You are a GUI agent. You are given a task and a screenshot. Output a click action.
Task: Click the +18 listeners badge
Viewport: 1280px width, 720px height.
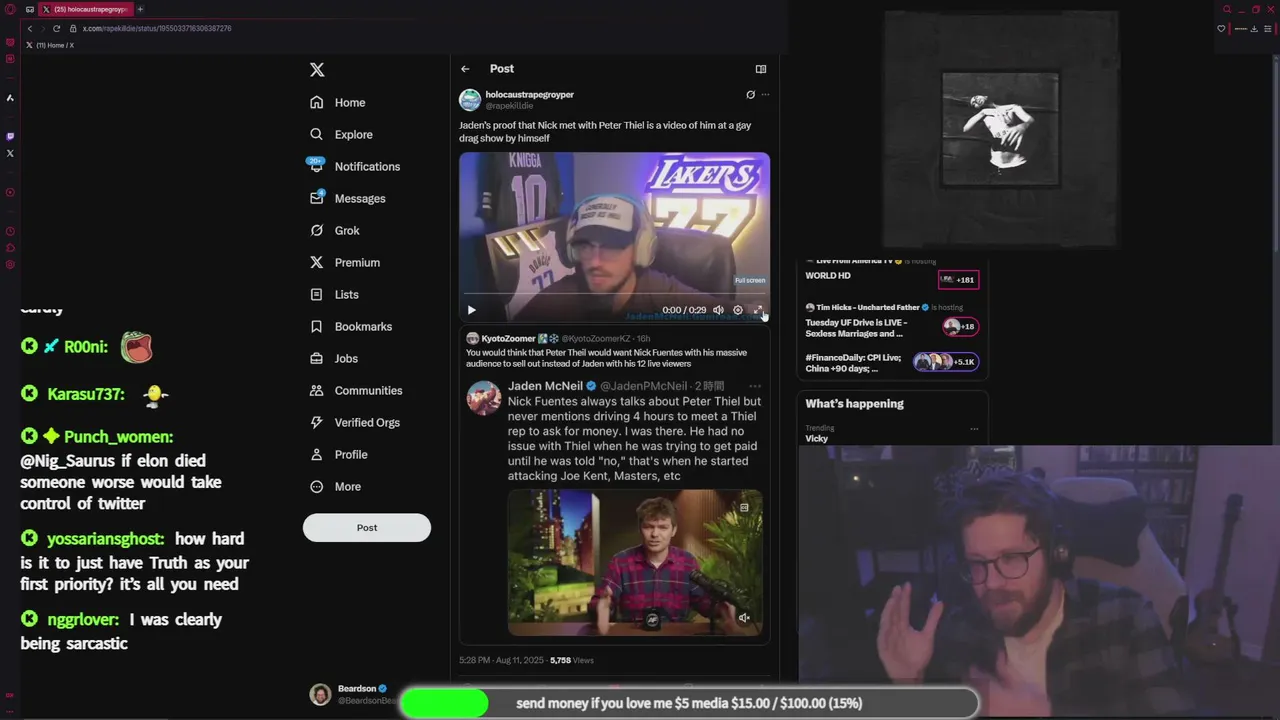pos(961,326)
